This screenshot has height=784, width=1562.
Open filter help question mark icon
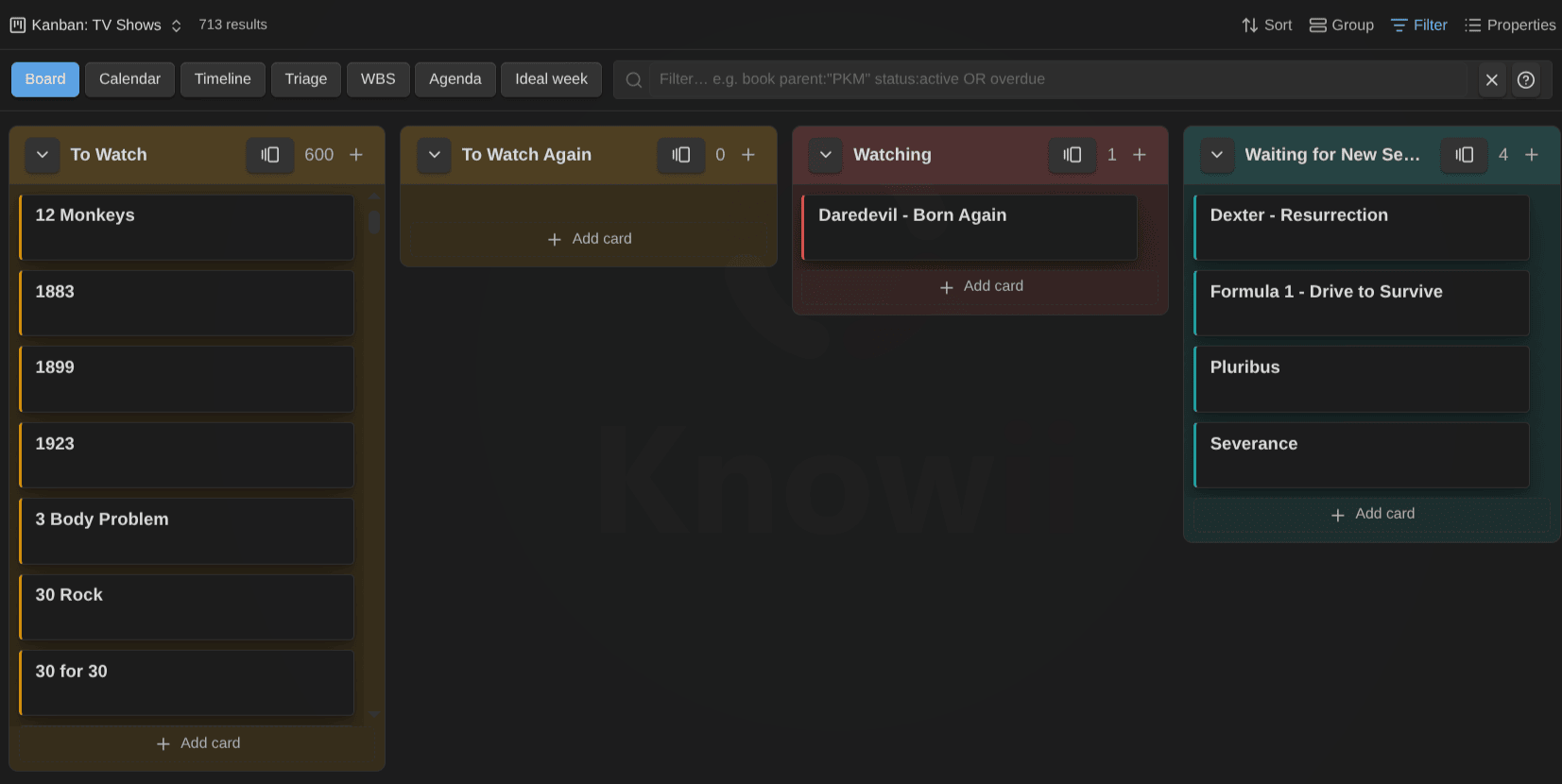[1526, 80]
